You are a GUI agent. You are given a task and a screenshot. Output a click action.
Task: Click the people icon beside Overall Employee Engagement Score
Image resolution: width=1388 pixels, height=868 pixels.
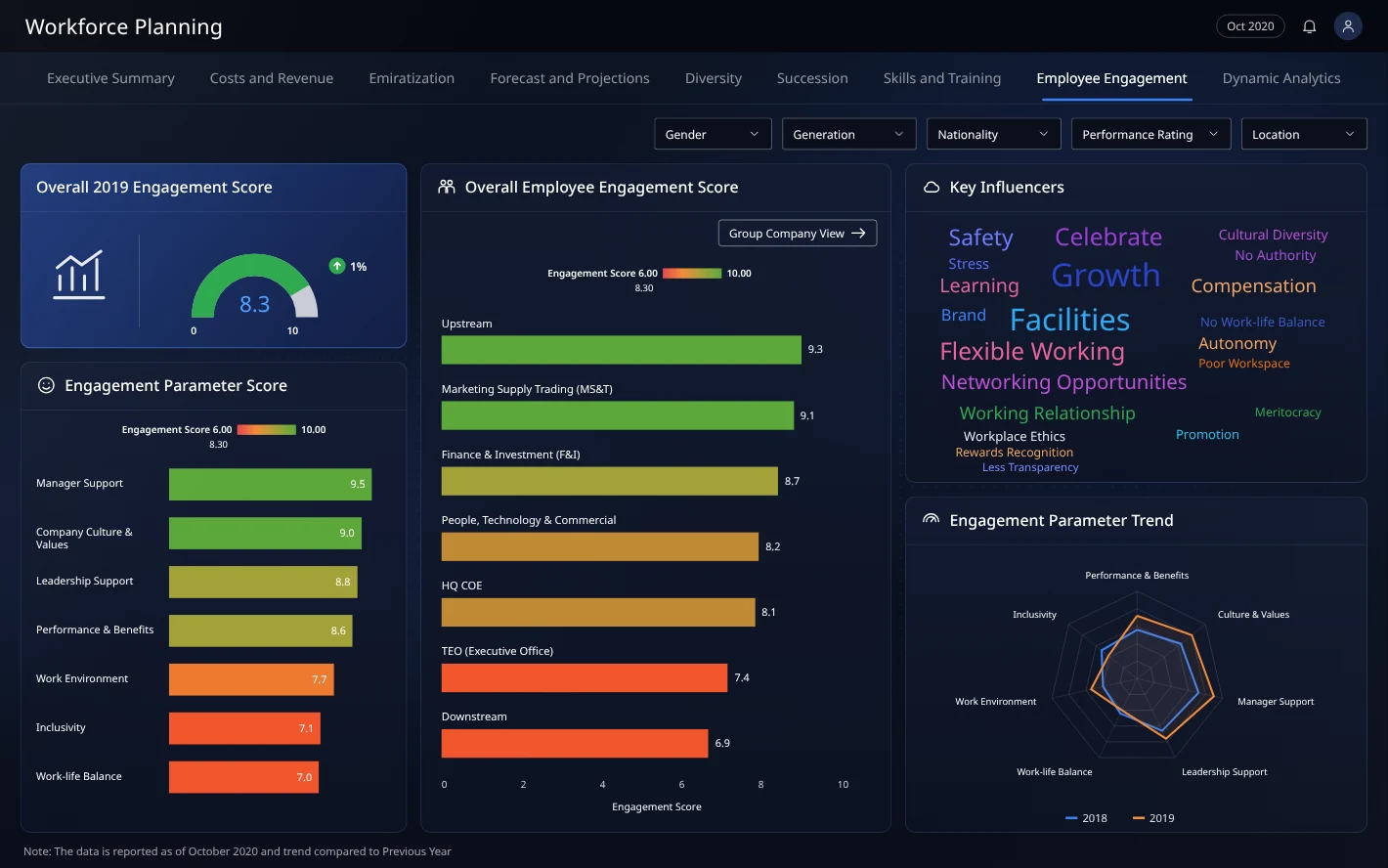click(x=447, y=187)
